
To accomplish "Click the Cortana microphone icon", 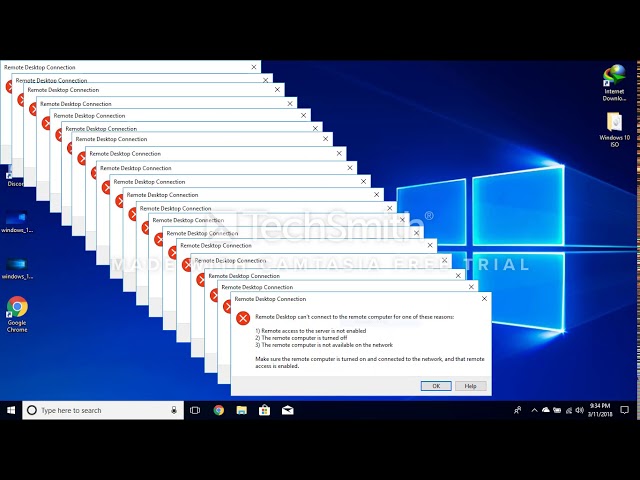I will (x=174, y=410).
